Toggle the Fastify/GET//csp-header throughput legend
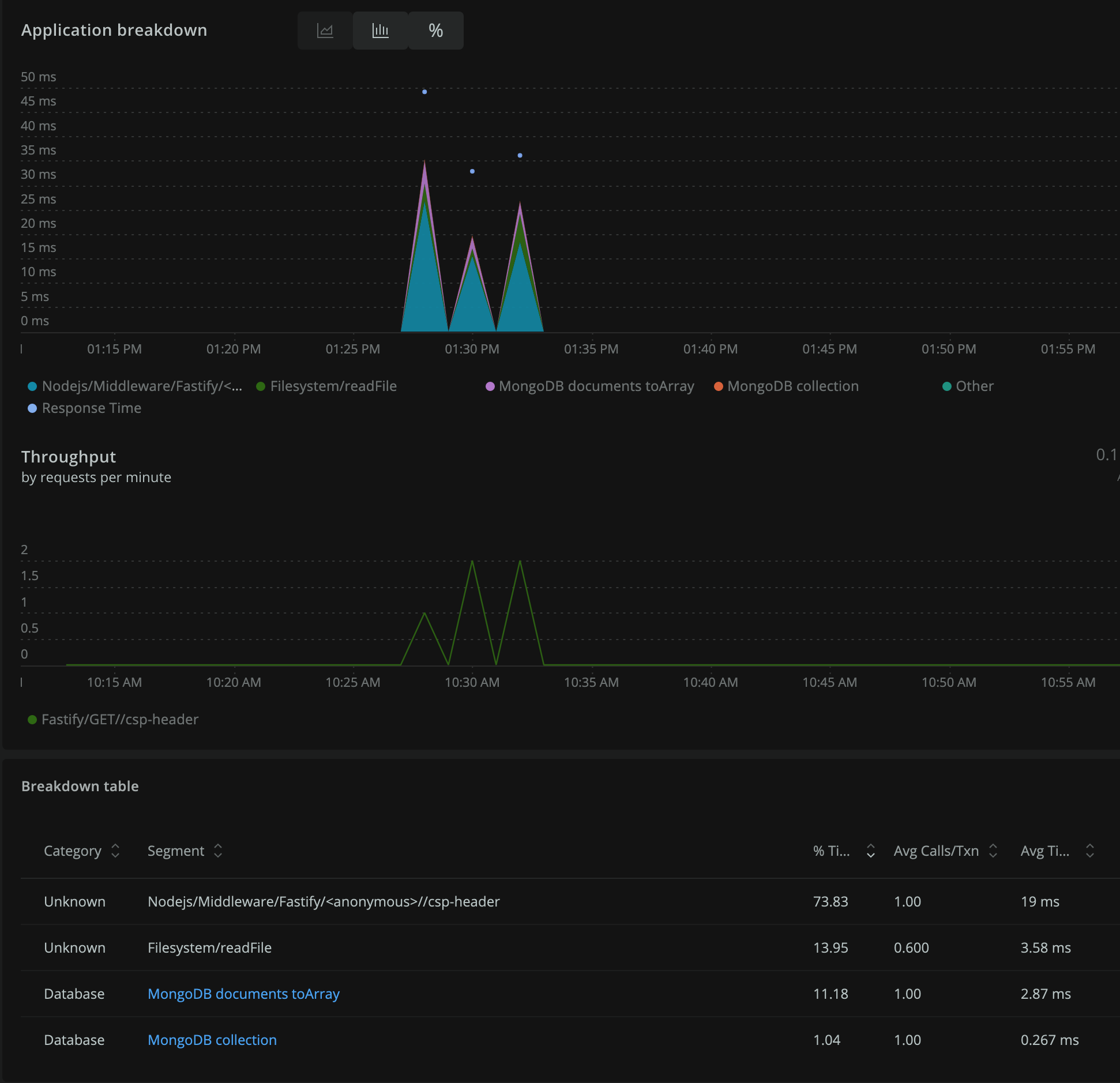The height and width of the screenshot is (1083, 1120). [32, 719]
